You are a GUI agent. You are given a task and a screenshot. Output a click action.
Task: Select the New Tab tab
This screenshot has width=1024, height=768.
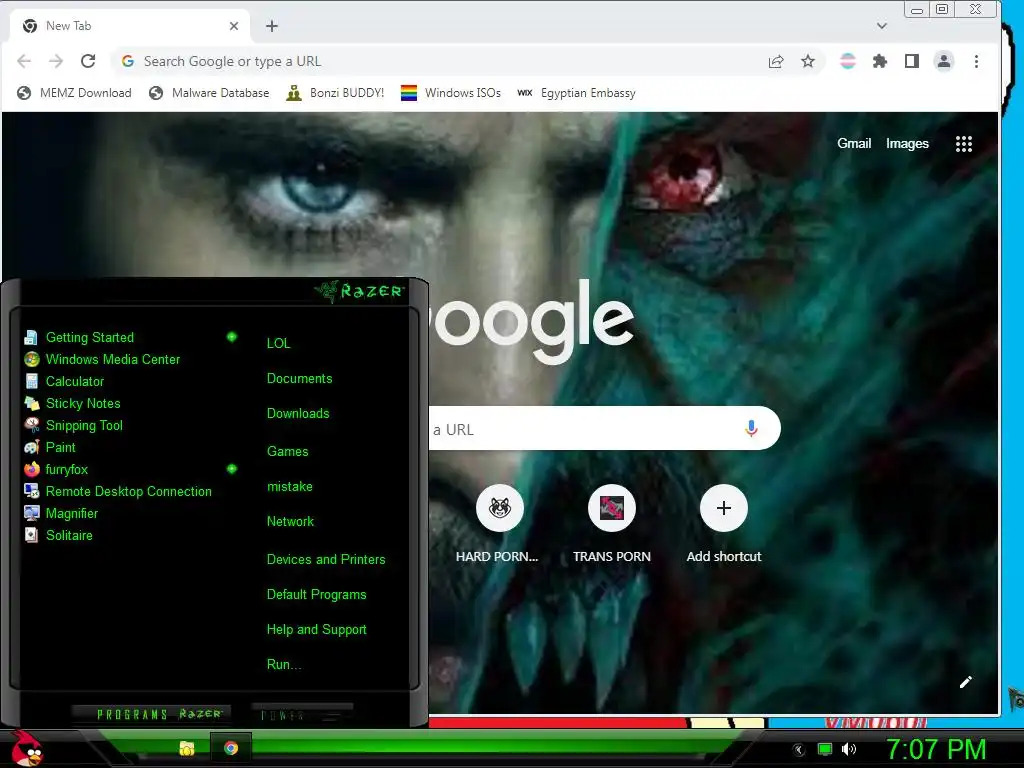(x=129, y=26)
